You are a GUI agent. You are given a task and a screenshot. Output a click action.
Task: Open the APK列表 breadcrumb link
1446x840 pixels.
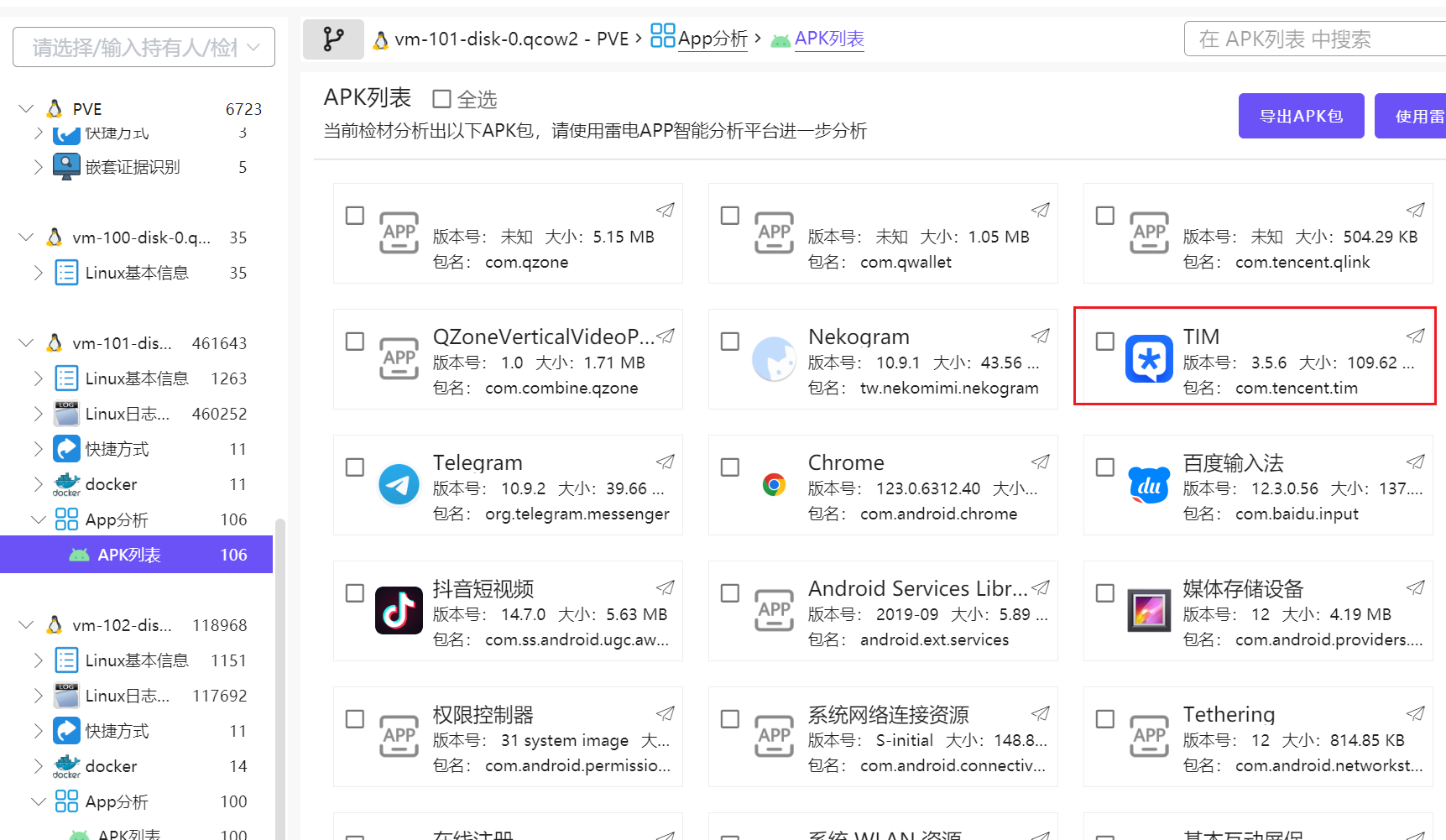pyautogui.click(x=828, y=39)
